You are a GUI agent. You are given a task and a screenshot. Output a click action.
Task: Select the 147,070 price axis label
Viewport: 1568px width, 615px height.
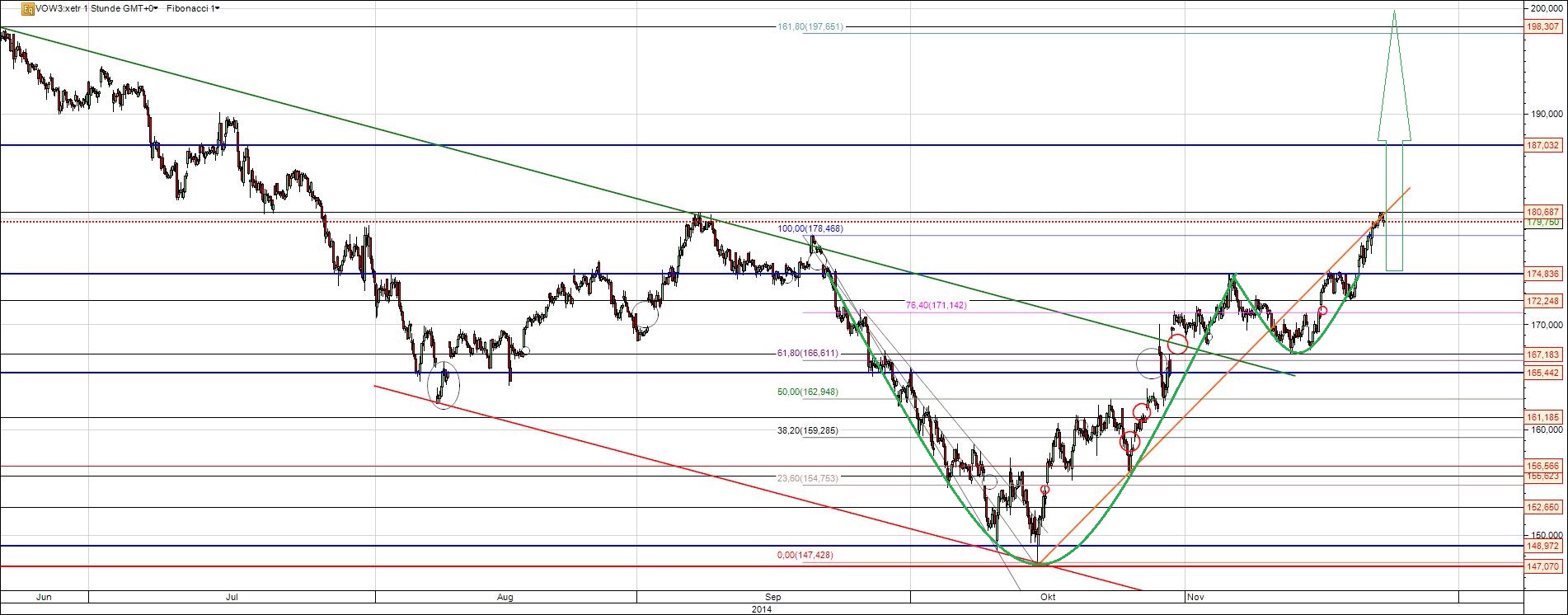[1542, 566]
